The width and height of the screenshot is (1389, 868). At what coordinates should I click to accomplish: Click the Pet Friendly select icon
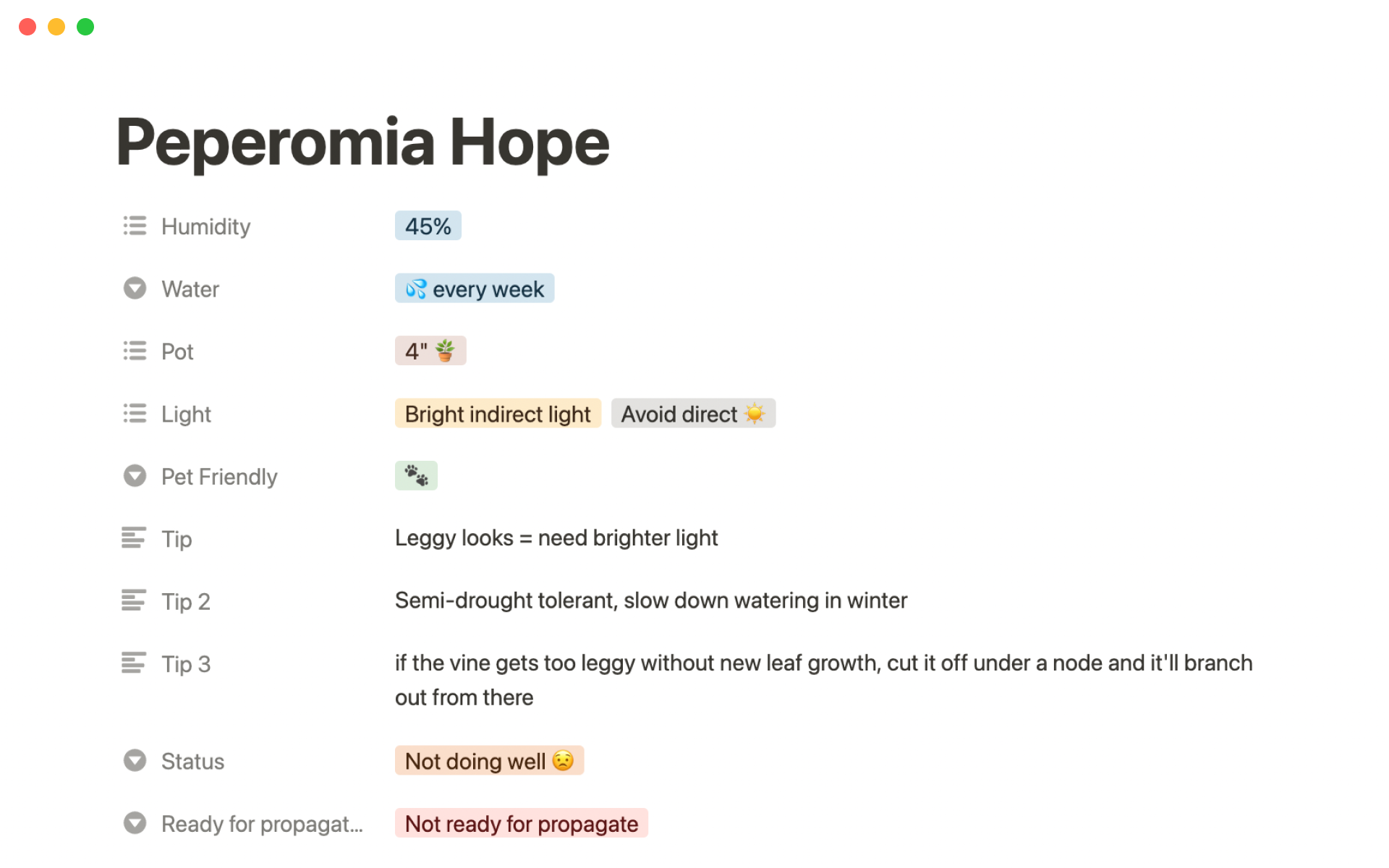point(135,476)
